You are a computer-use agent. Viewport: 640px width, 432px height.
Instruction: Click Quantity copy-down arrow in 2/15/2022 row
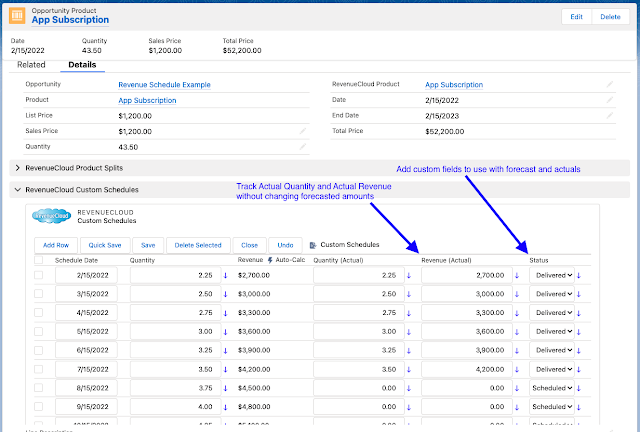tap(225, 276)
